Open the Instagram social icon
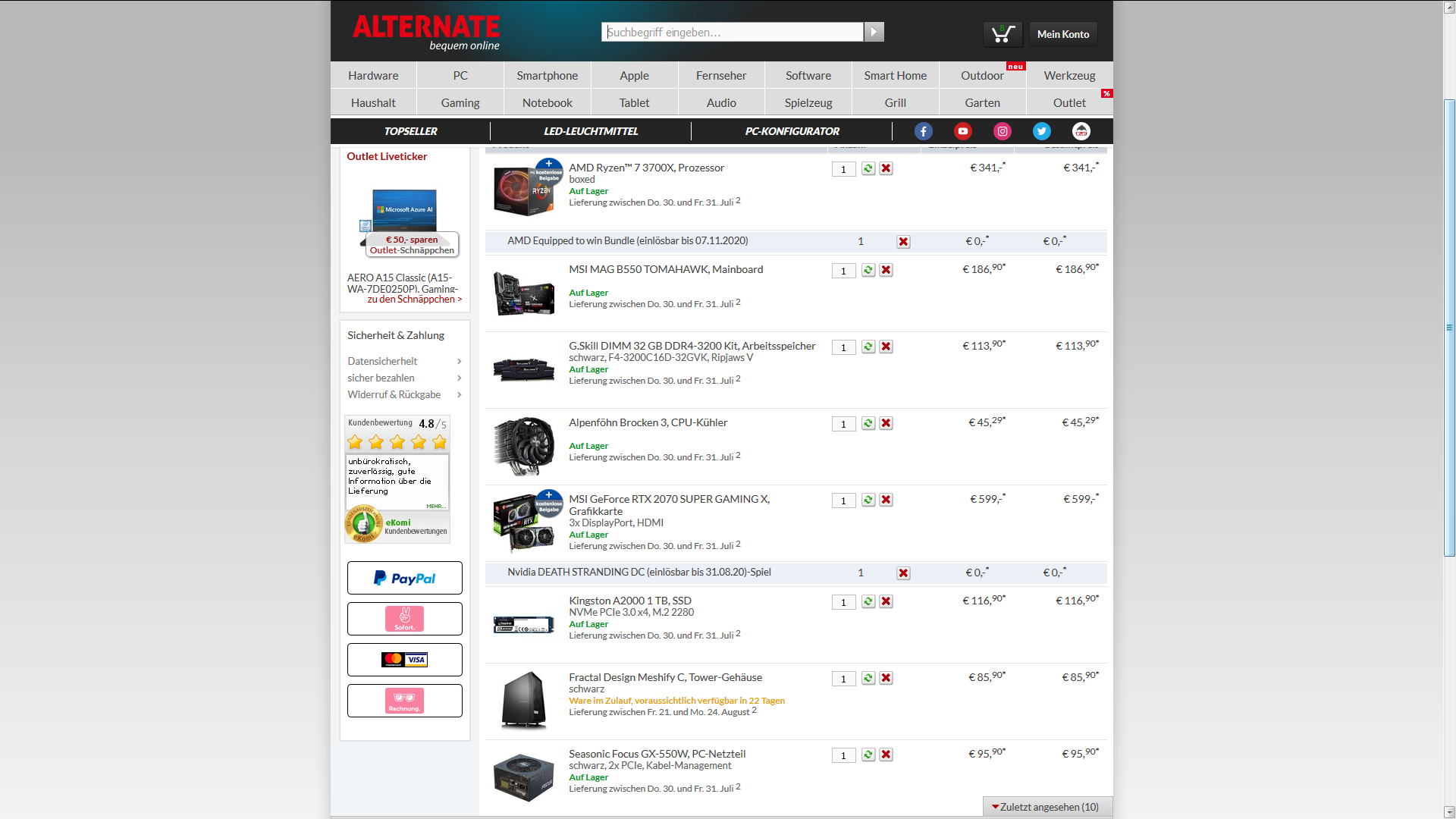This screenshot has height=819, width=1456. point(1002,131)
